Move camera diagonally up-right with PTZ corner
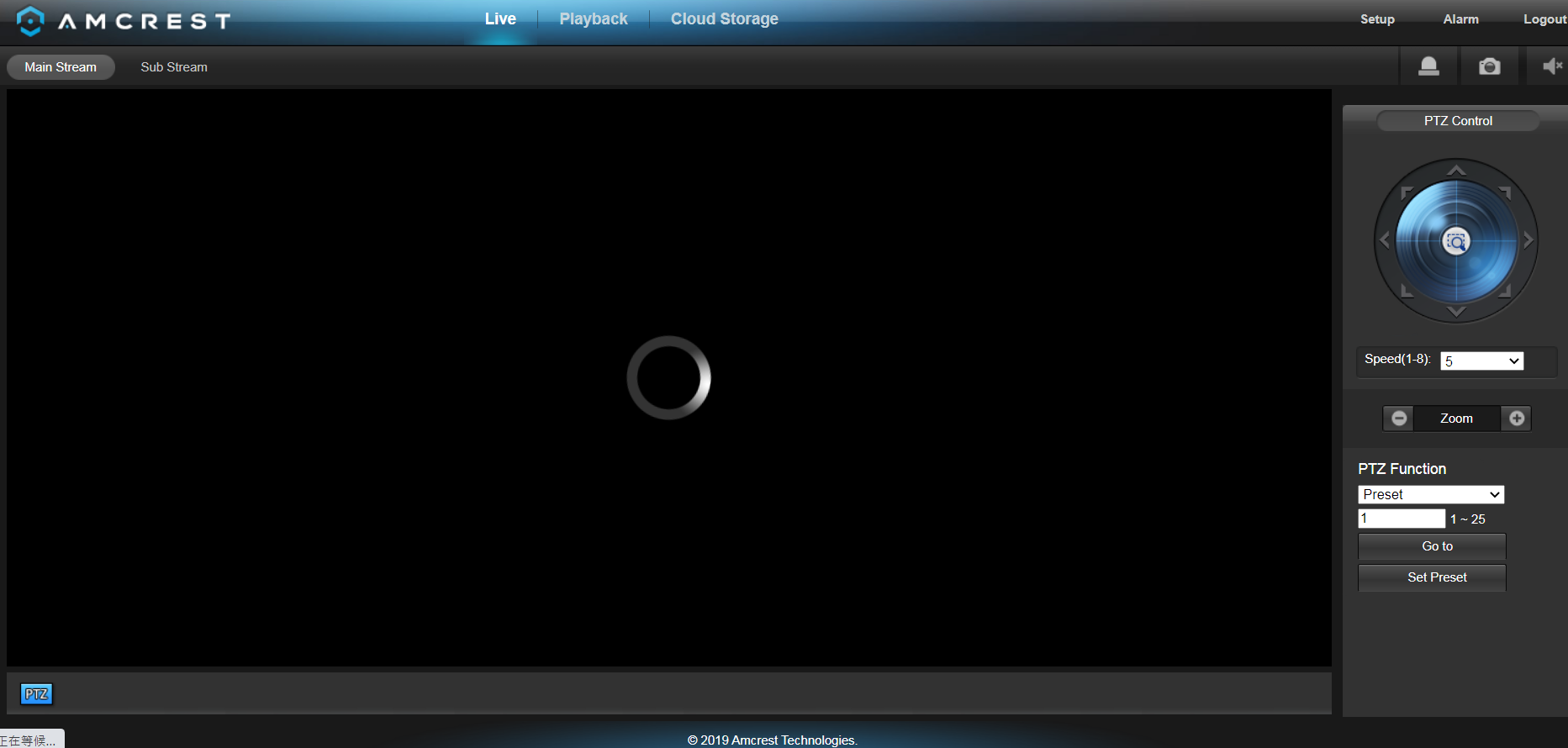1568x748 pixels. [1505, 193]
